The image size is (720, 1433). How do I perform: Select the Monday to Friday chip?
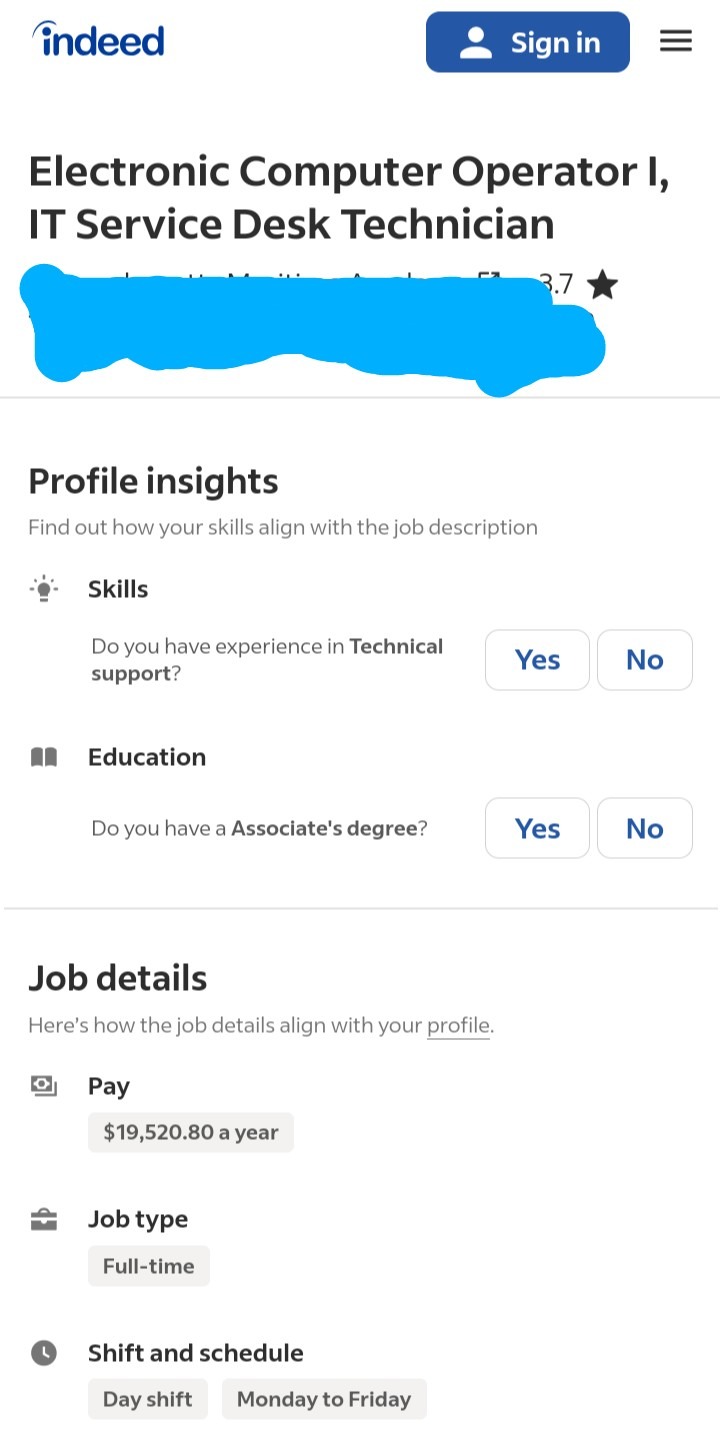pos(324,1399)
